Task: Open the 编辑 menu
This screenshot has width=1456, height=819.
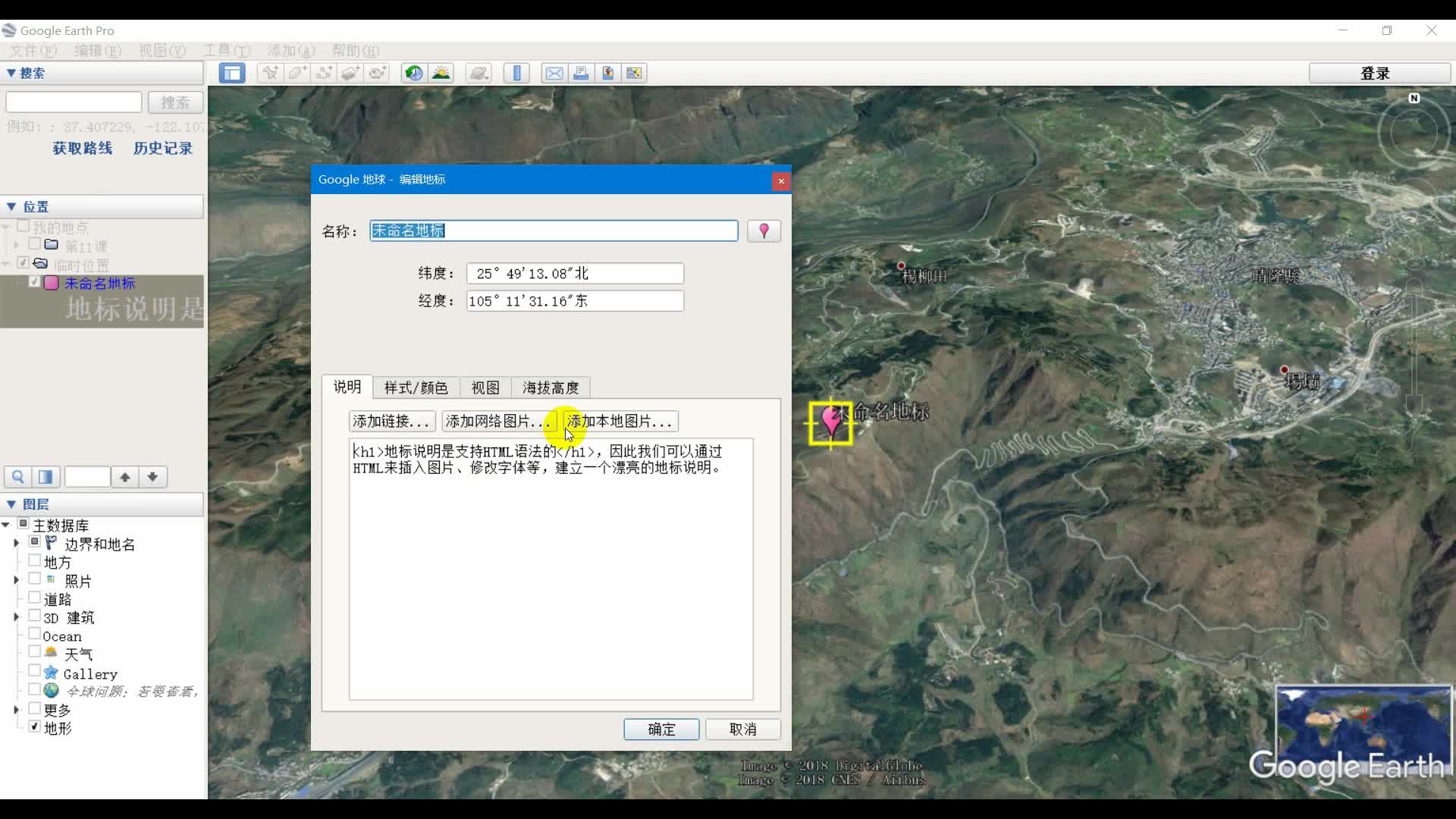Action: click(98, 50)
